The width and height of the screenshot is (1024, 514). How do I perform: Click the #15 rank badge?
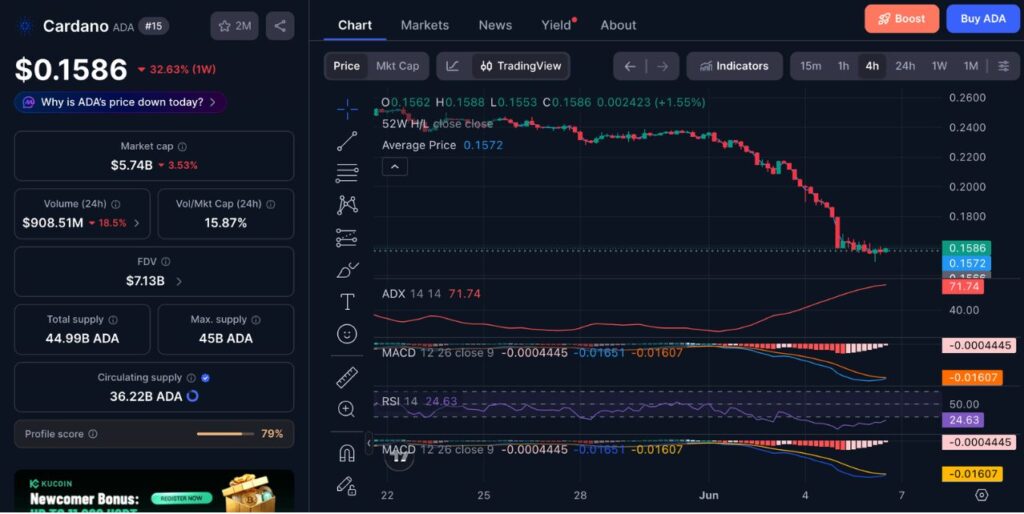[x=153, y=26]
